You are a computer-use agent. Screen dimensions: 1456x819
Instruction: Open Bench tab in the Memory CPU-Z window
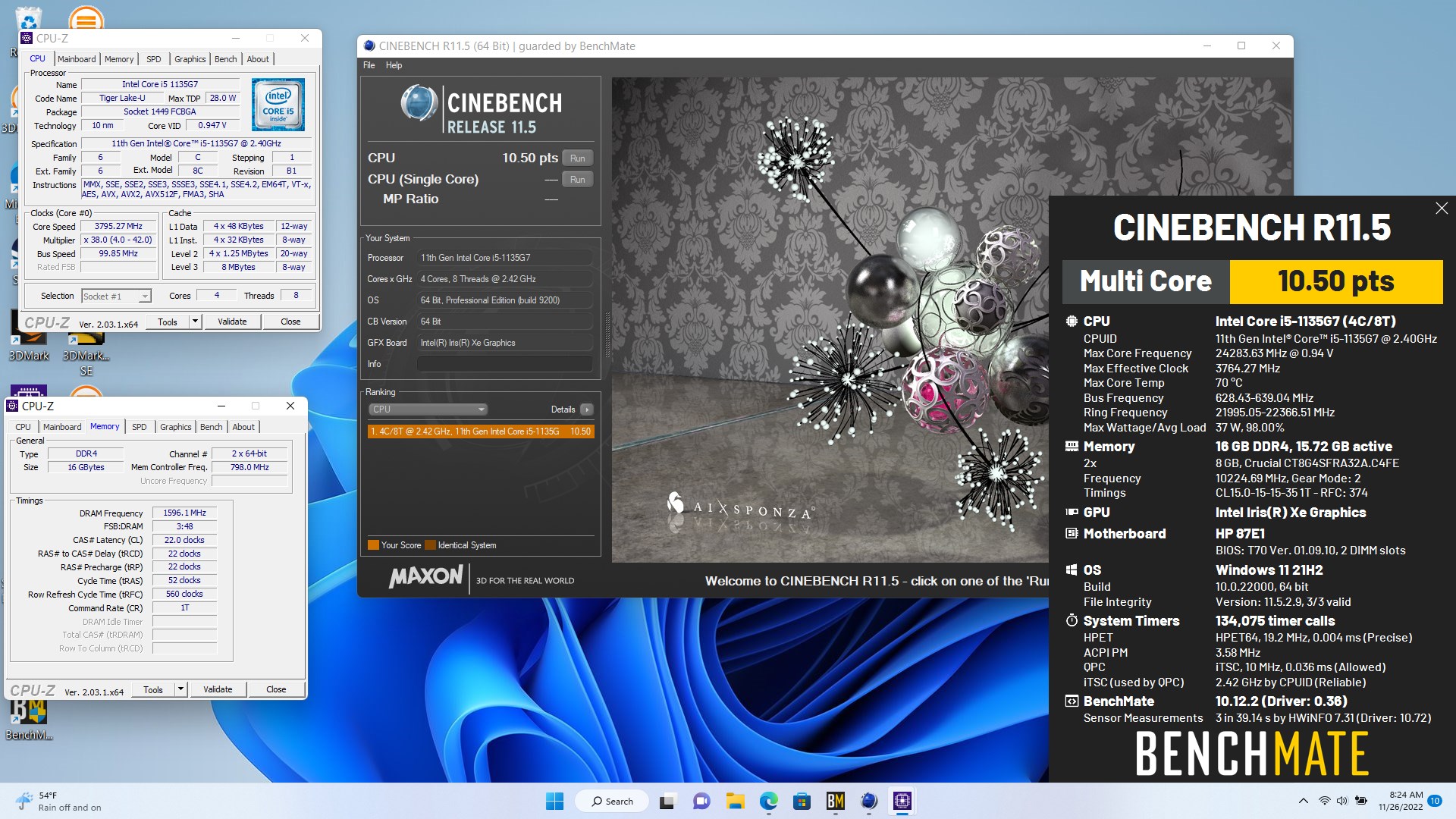click(211, 427)
